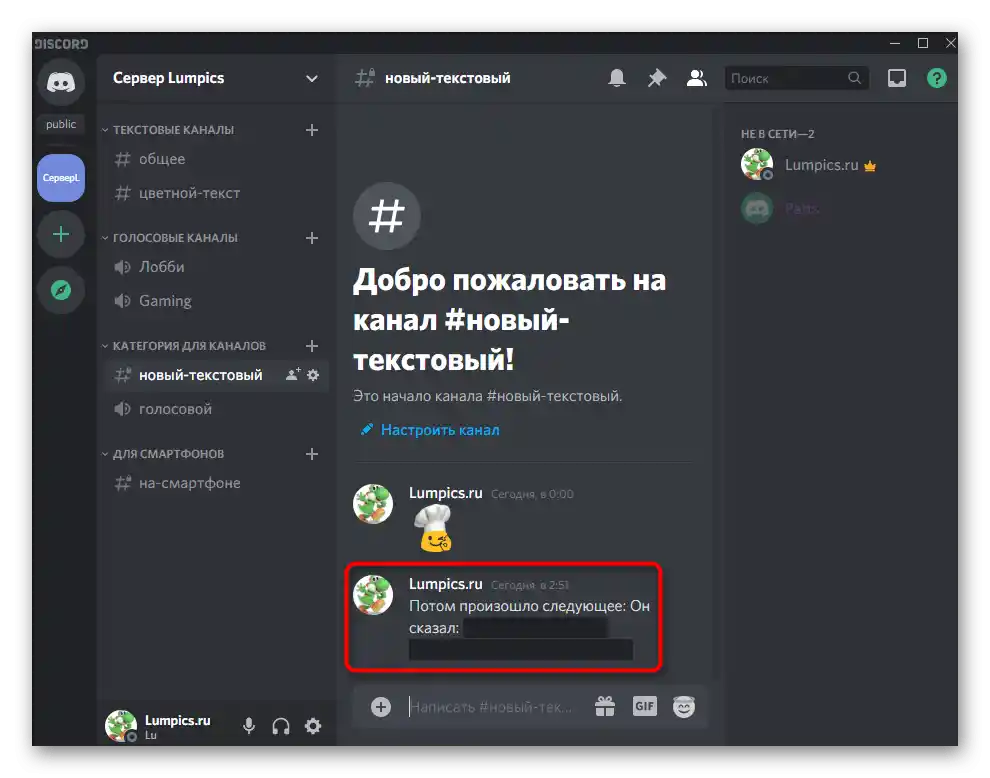Click the channel hashtag icon in header
The image size is (990, 778).
[364, 78]
